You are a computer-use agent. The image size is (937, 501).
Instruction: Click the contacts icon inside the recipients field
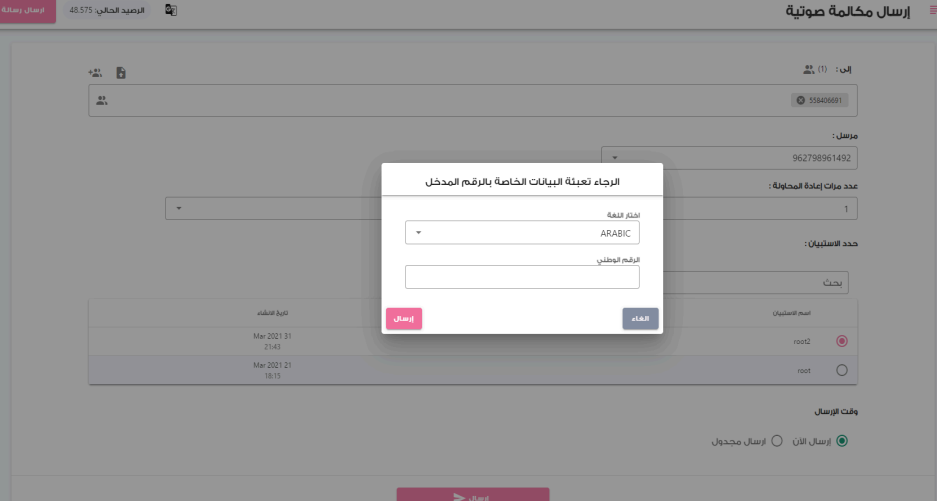101,100
